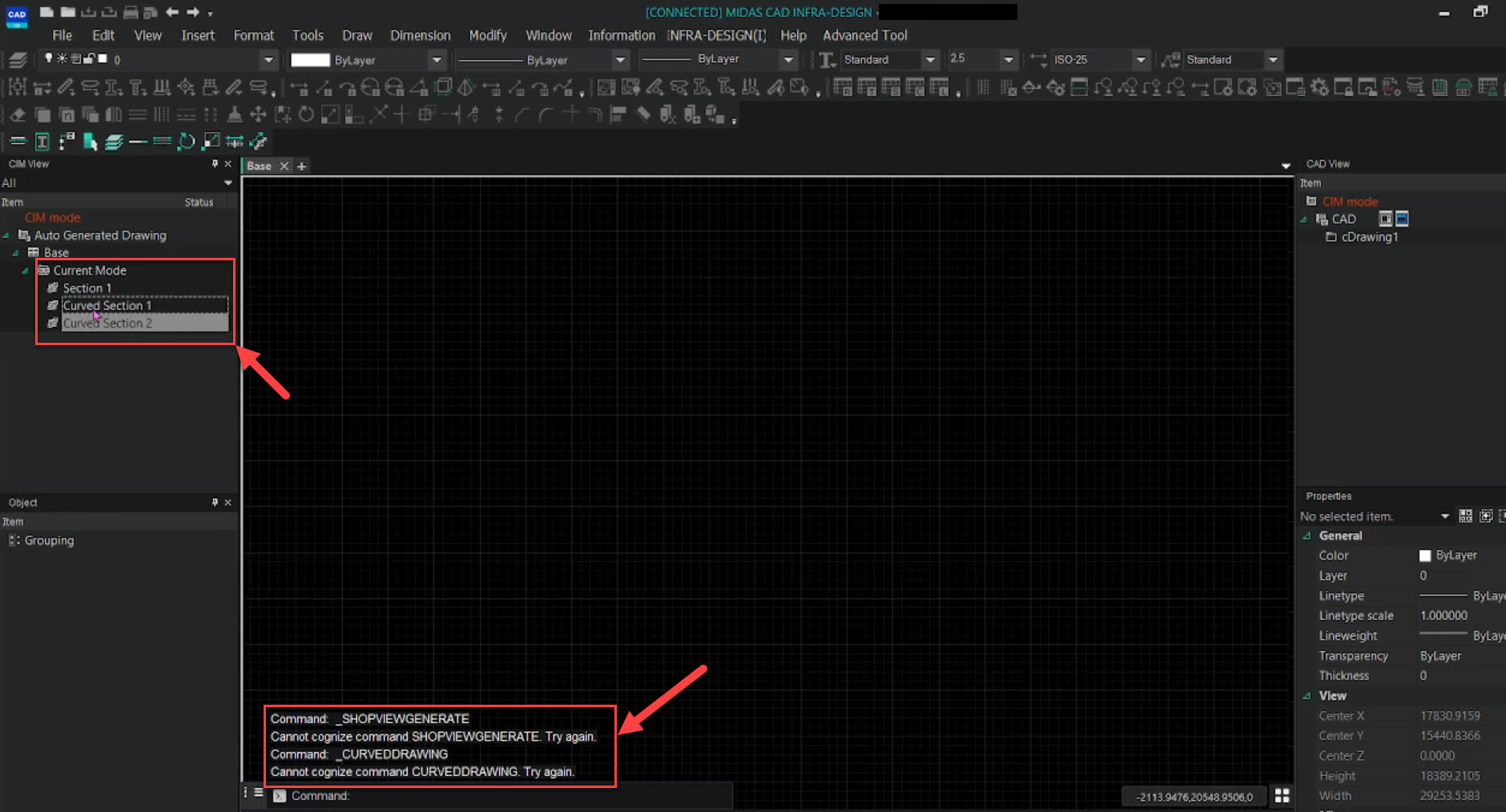Open the INFRA-DESIGN(I) menu
Image resolution: width=1506 pixels, height=812 pixels.
(716, 35)
